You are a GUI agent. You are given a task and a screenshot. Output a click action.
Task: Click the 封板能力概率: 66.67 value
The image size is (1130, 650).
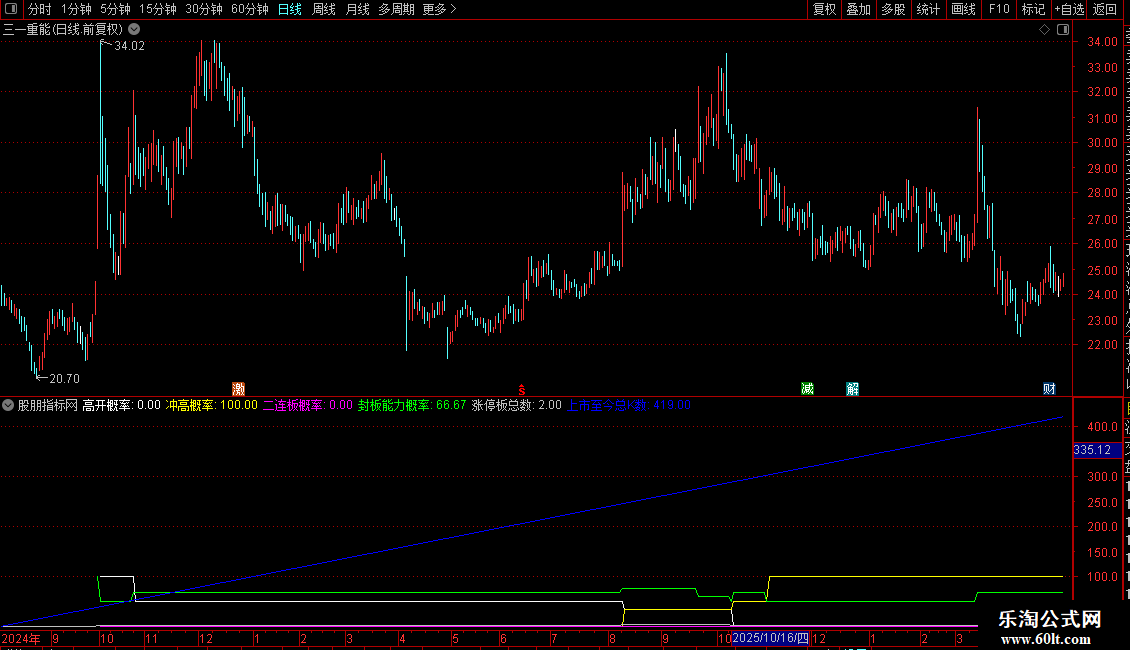coord(412,405)
